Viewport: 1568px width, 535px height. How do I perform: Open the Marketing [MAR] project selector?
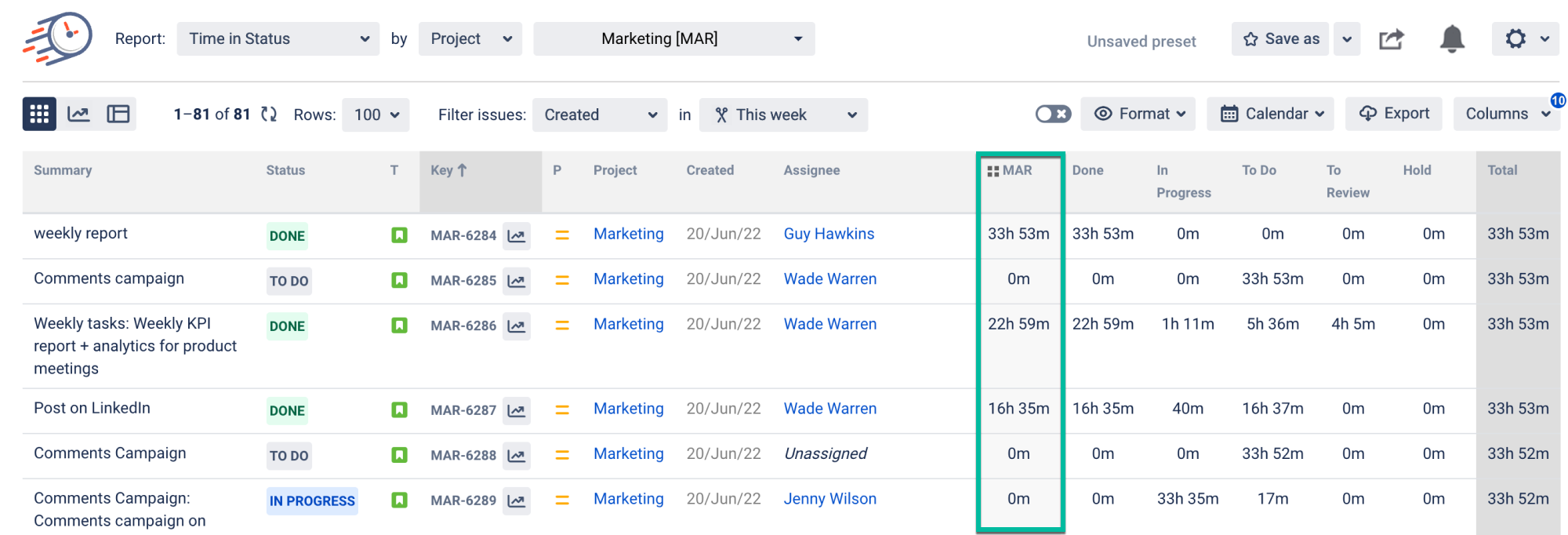(674, 38)
